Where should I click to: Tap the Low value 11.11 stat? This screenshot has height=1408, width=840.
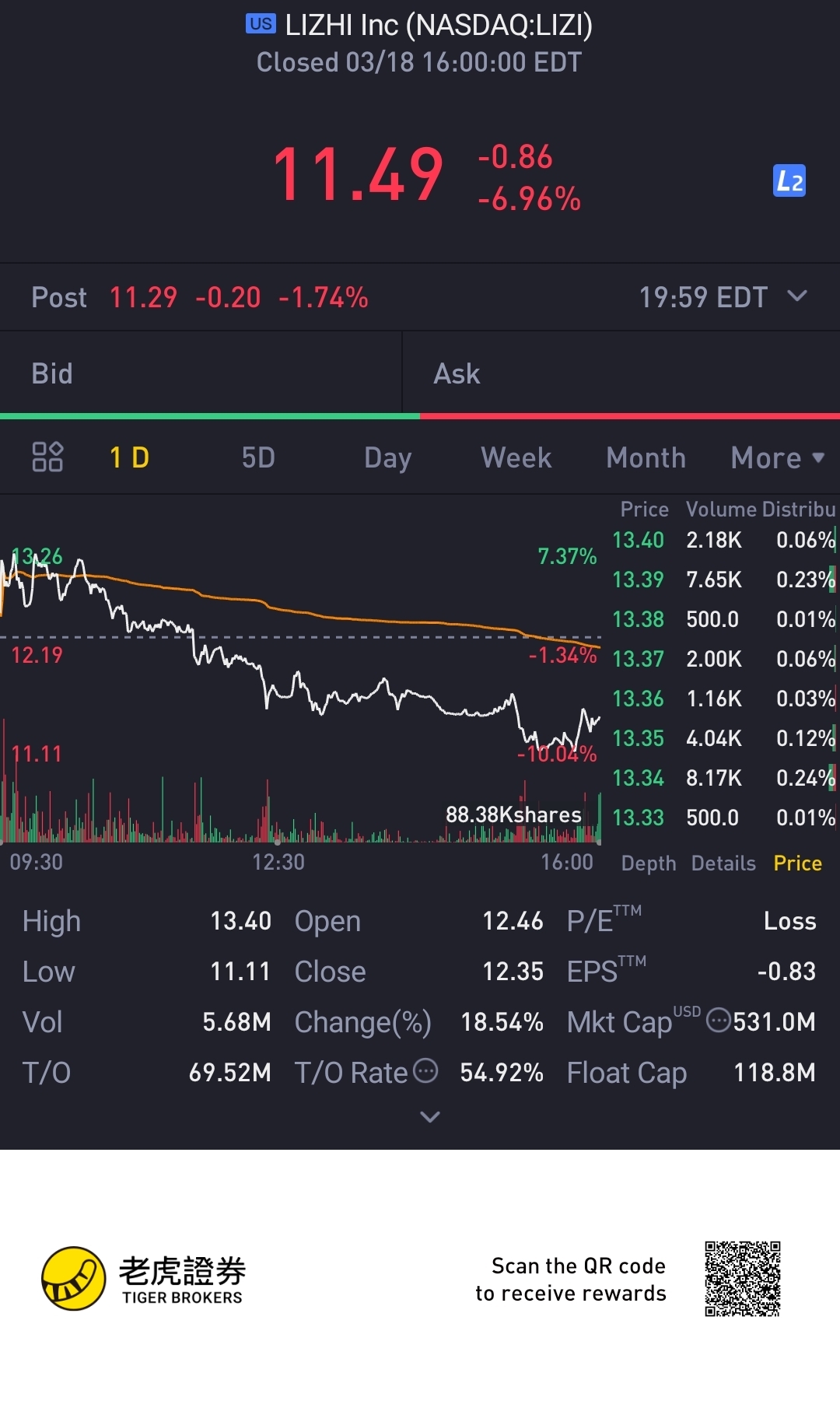point(240,972)
